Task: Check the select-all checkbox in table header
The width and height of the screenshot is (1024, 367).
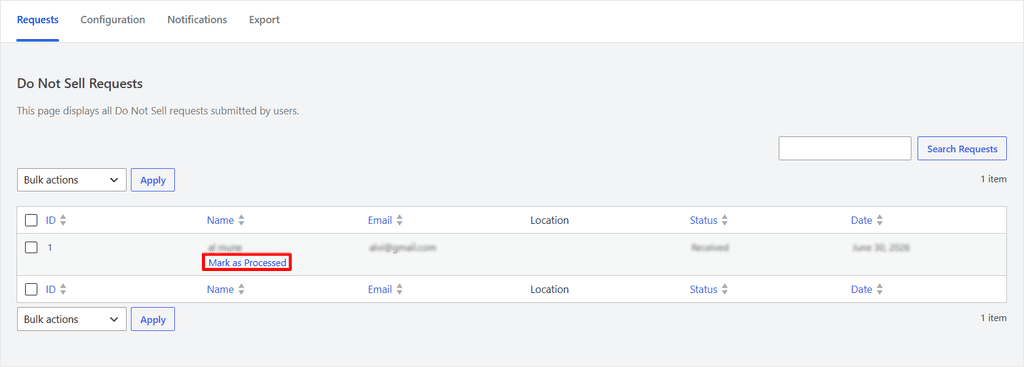Action: click(x=31, y=220)
